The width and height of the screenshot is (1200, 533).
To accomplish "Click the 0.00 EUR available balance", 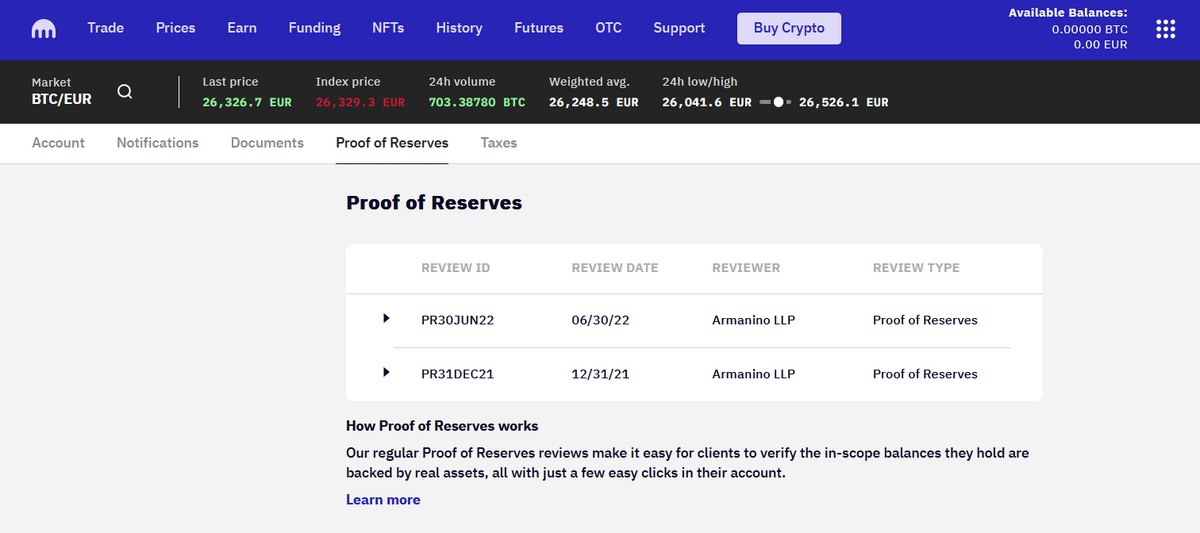I will click(1101, 45).
